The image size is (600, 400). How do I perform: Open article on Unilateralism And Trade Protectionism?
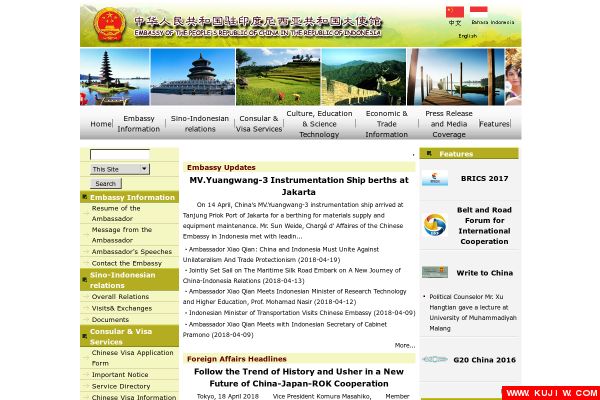coord(281,254)
